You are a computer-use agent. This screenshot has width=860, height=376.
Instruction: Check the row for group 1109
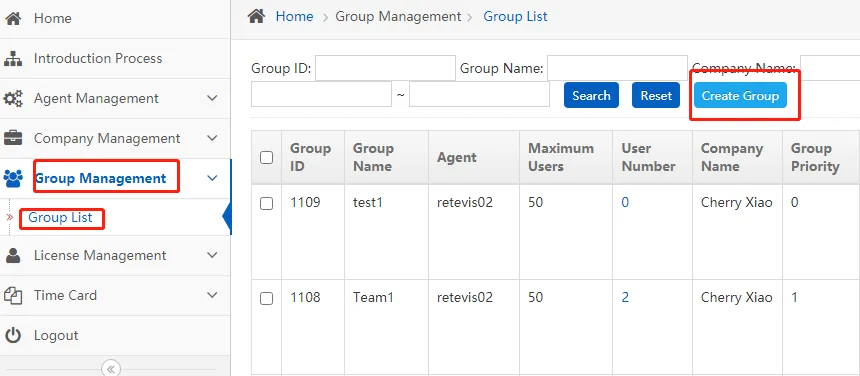click(x=266, y=203)
